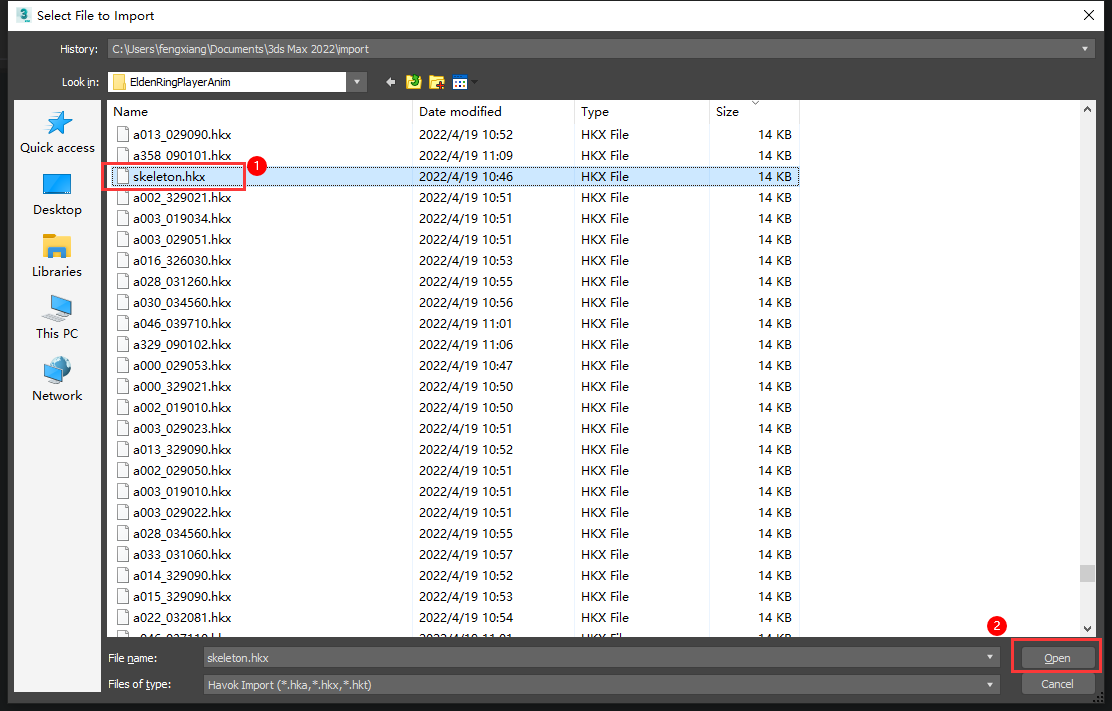Viewport: 1112px width, 711px height.
Task: Open the Files of type dropdown
Action: pyautogui.click(x=990, y=685)
